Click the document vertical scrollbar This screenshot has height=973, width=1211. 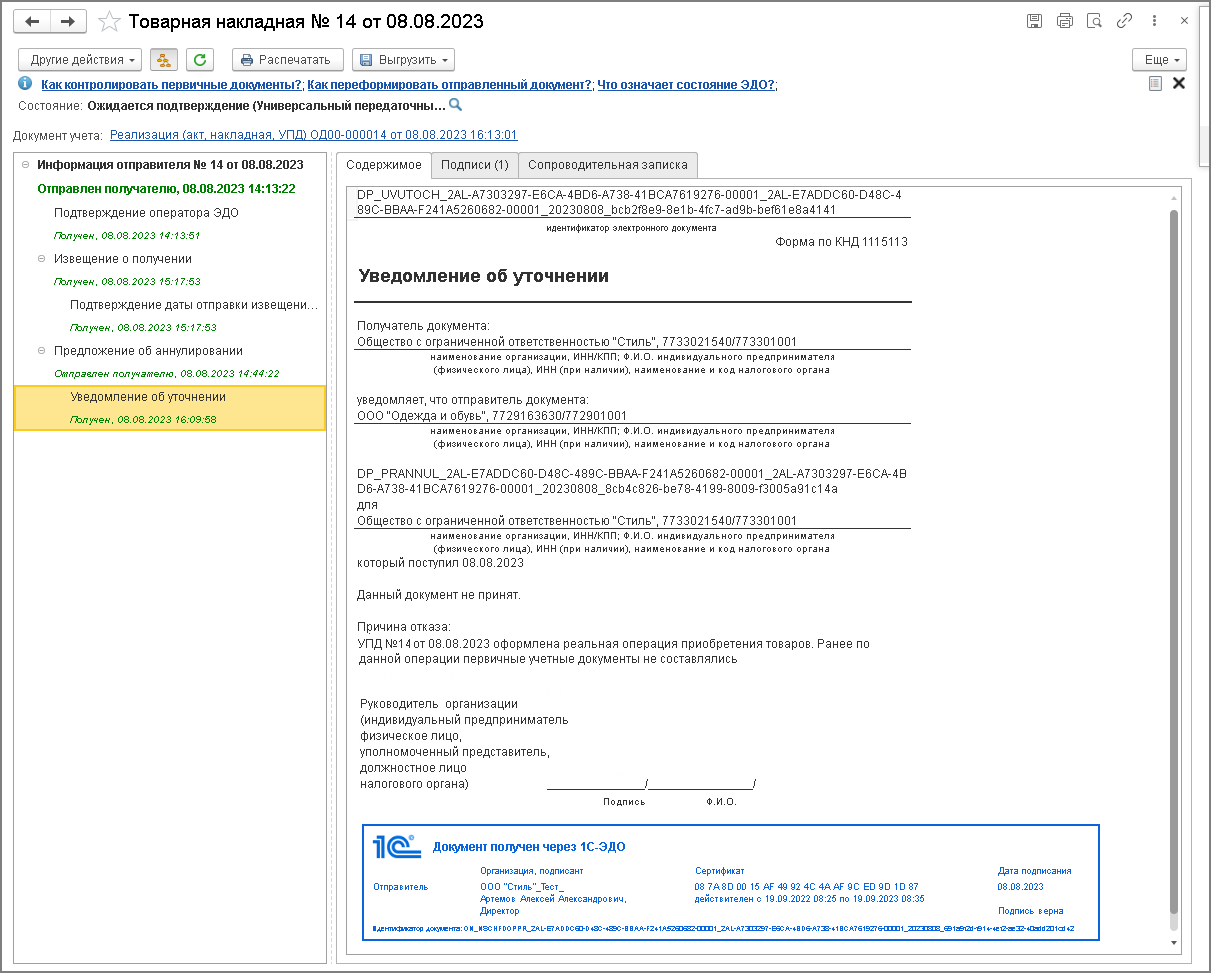1176,560
